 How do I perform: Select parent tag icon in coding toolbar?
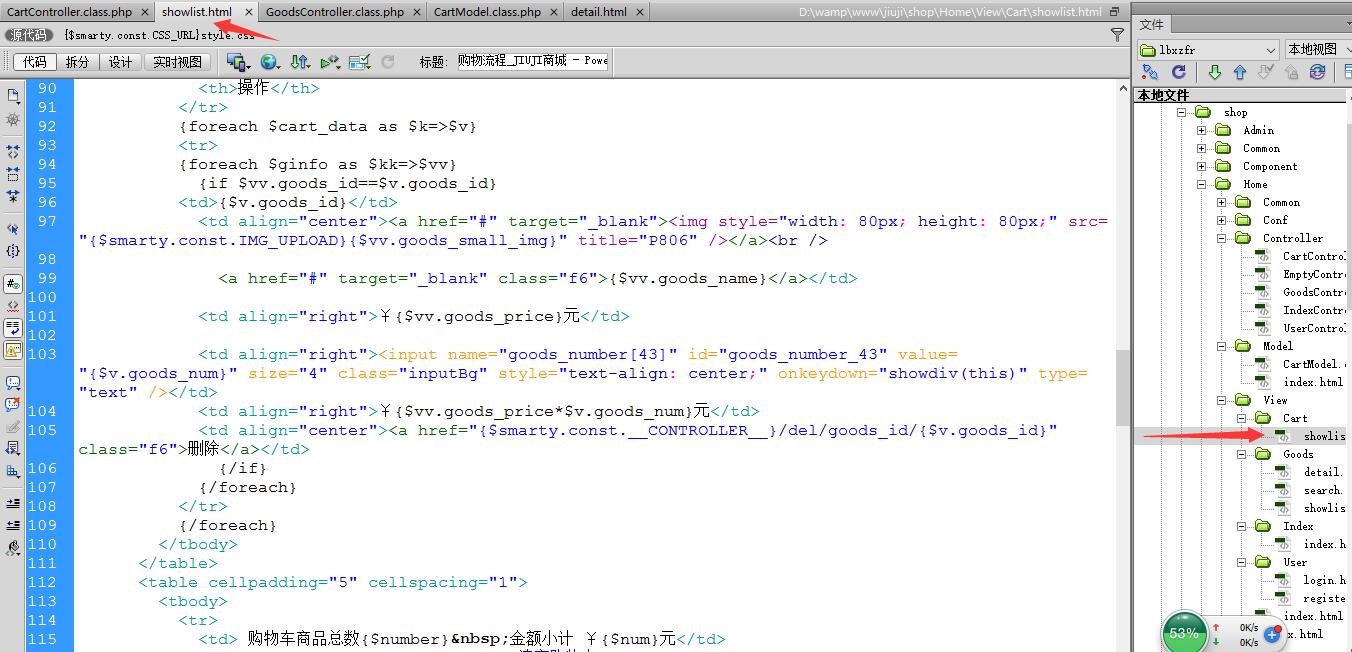[x=13, y=229]
